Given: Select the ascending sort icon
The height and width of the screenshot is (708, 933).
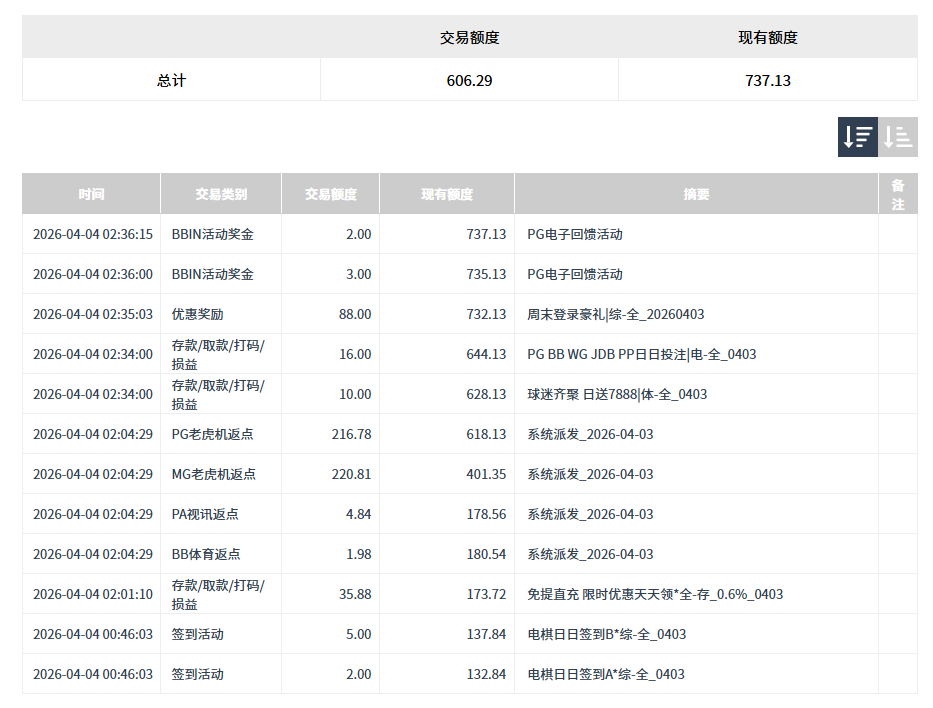Looking at the screenshot, I should (x=897, y=136).
